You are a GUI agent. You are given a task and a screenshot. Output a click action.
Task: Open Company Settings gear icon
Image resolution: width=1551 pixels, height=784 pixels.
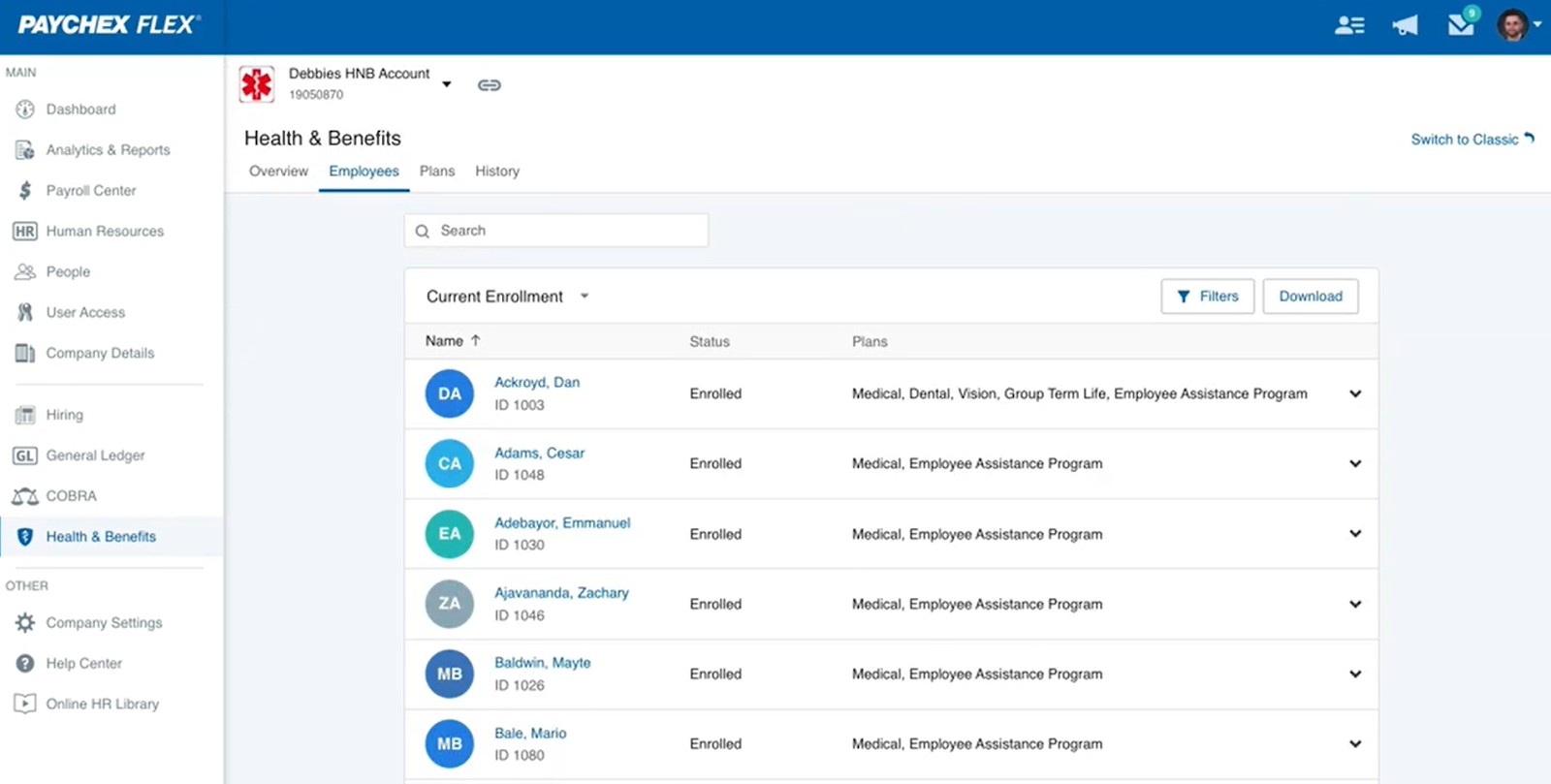[25, 623]
